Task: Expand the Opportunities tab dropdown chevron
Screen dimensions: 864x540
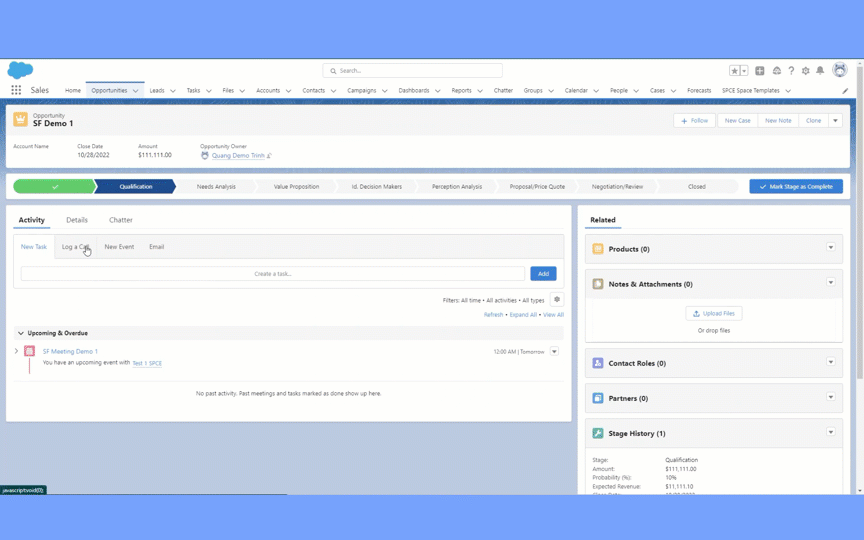Action: pos(136,91)
